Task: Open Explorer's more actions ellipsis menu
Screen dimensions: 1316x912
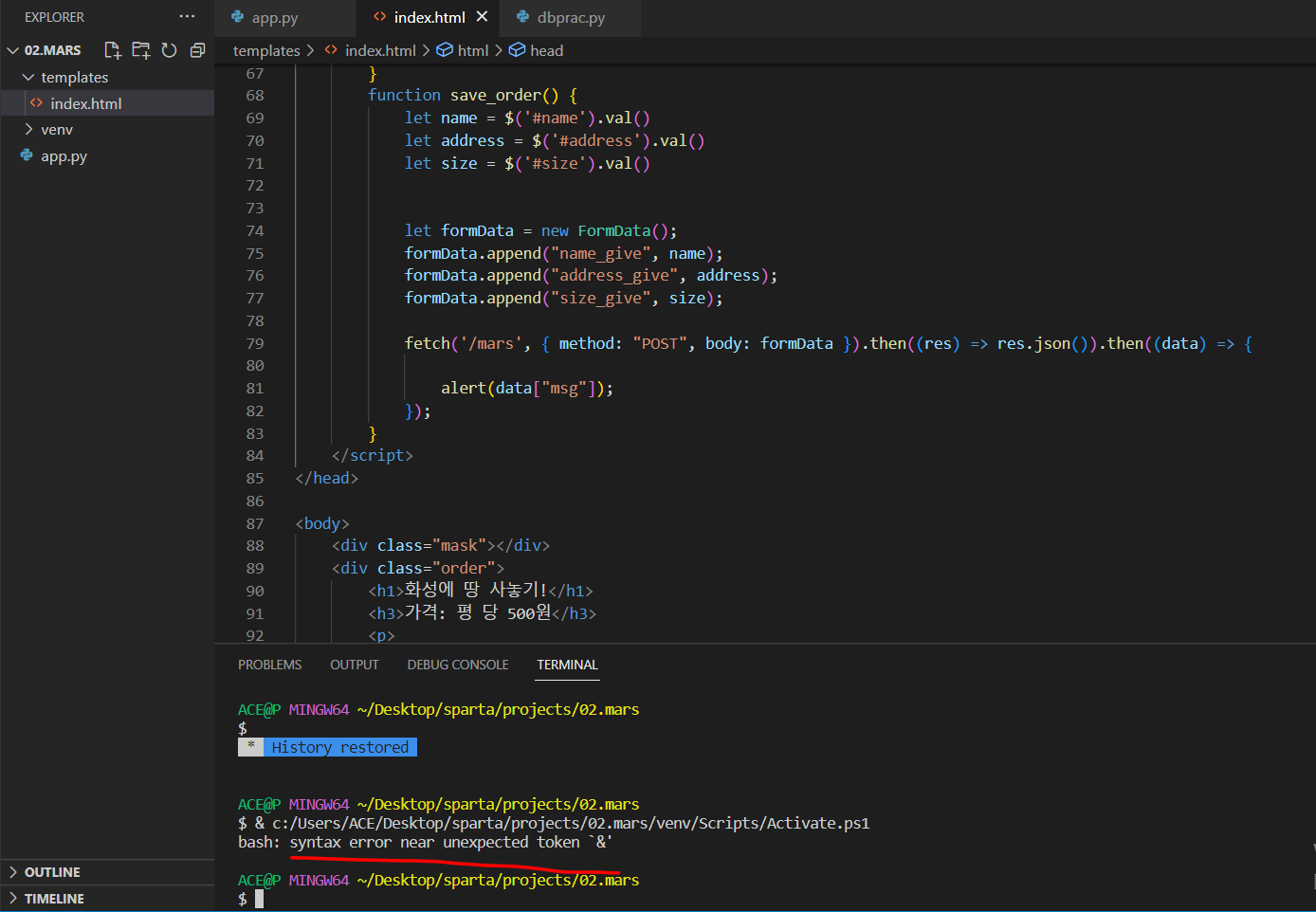Action: 187,17
